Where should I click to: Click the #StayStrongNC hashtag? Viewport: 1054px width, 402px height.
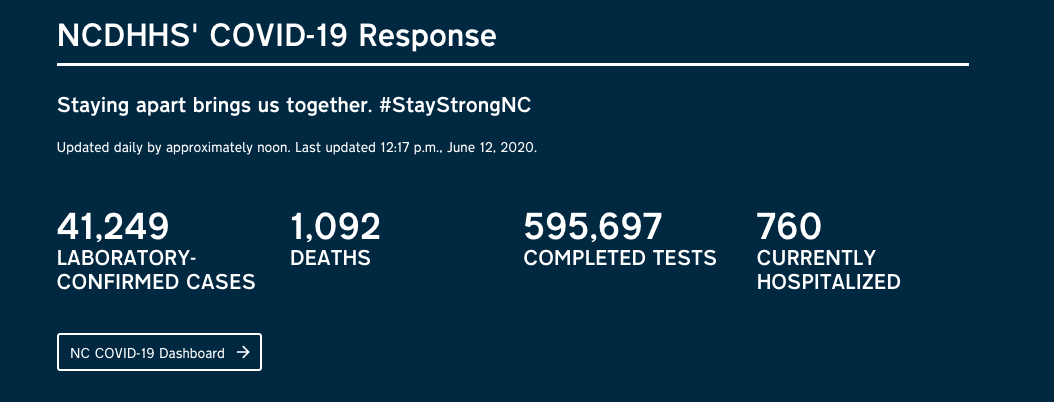pyautogui.click(x=461, y=106)
